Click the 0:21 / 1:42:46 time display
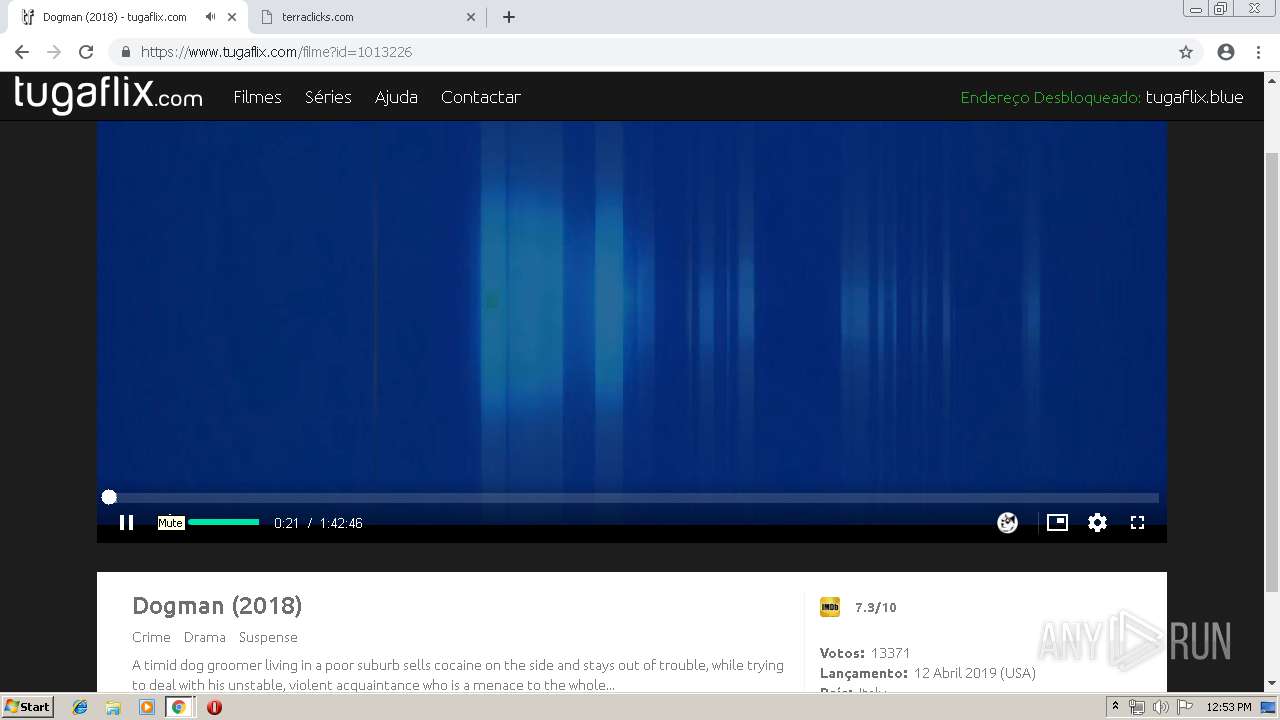Screen dimensions: 1280x720 (x=318, y=523)
